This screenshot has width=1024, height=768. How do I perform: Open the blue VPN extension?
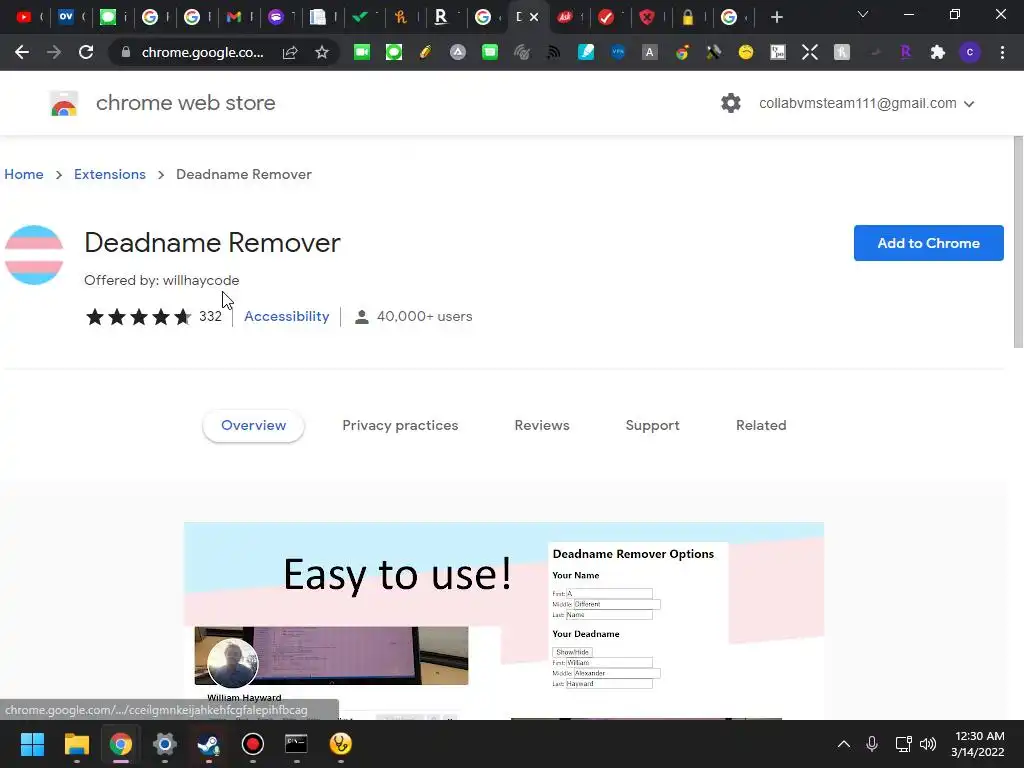coord(618,52)
